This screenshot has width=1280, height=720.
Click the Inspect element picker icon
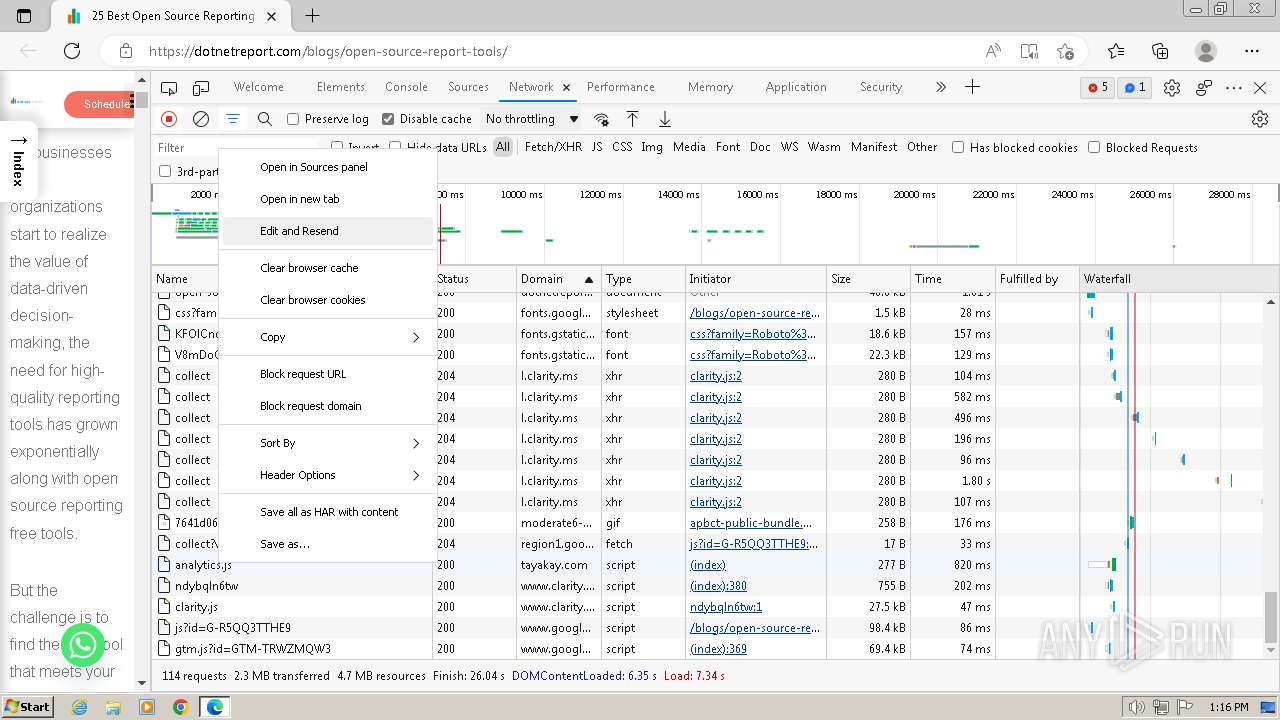pos(169,88)
